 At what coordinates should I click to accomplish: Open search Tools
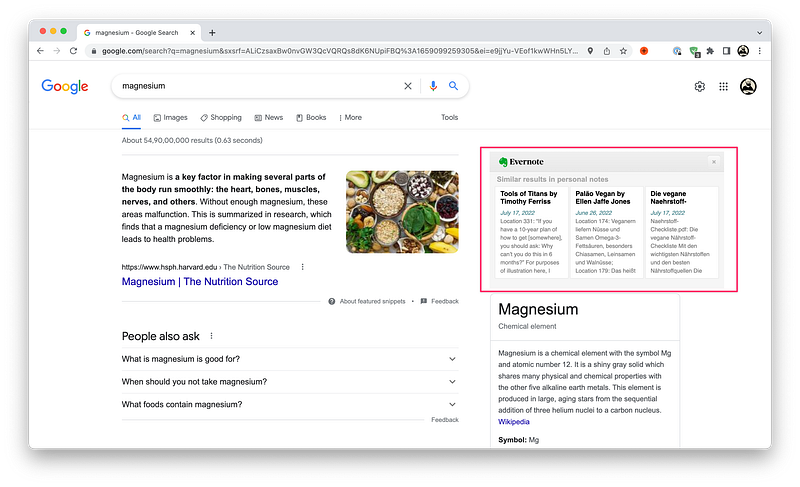pos(449,118)
